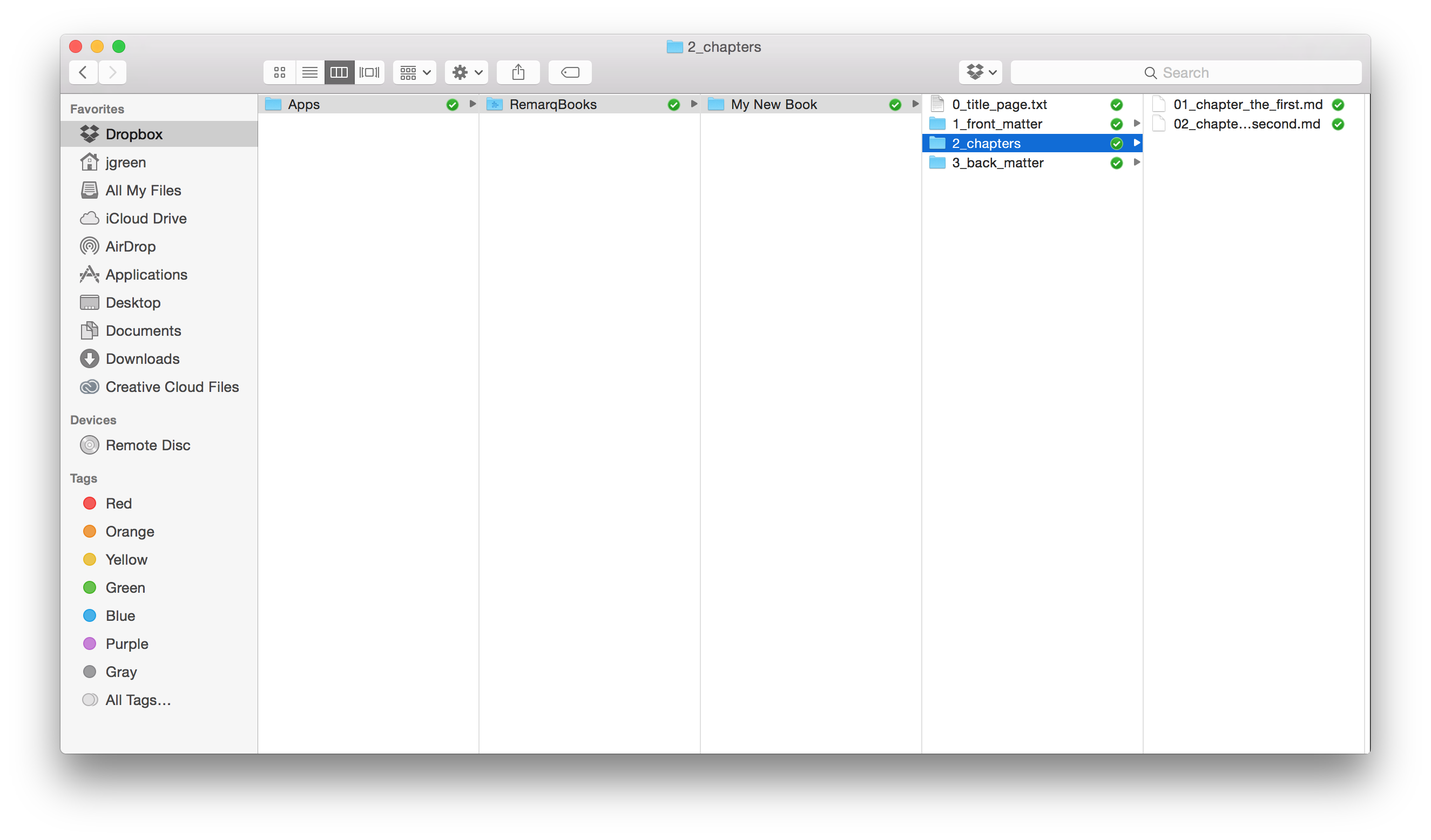Show All Tags in sidebar
This screenshot has height=840, width=1431.
159,700
